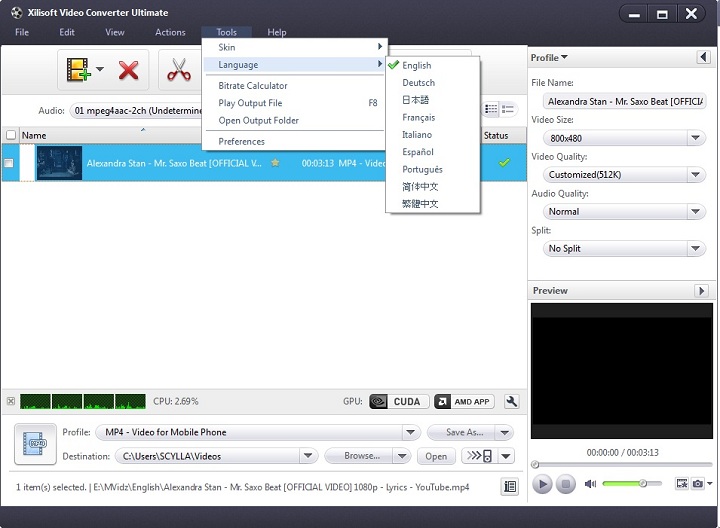Open the Actions menu

coord(170,32)
